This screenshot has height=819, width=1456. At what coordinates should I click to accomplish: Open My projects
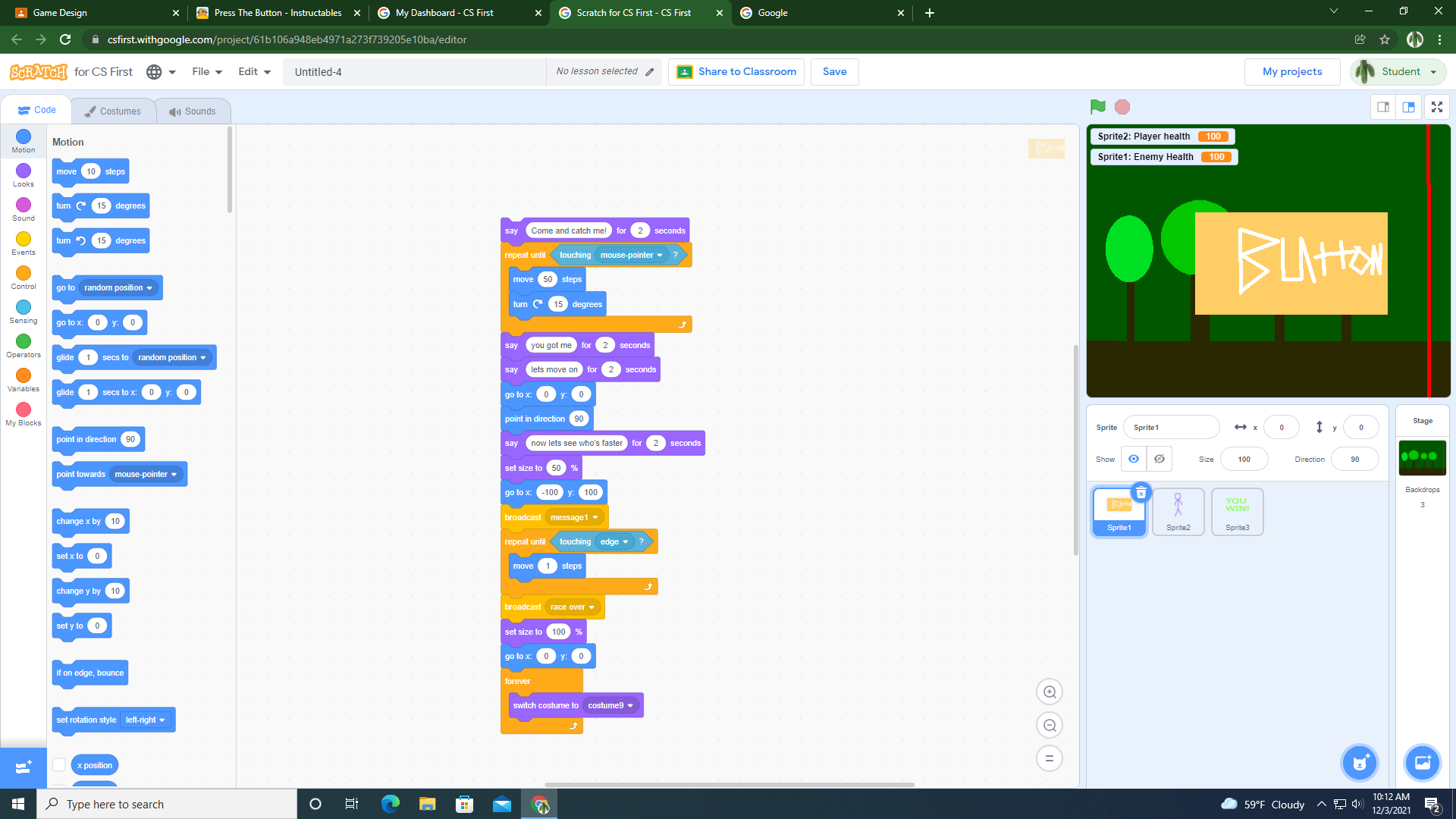click(x=1291, y=71)
